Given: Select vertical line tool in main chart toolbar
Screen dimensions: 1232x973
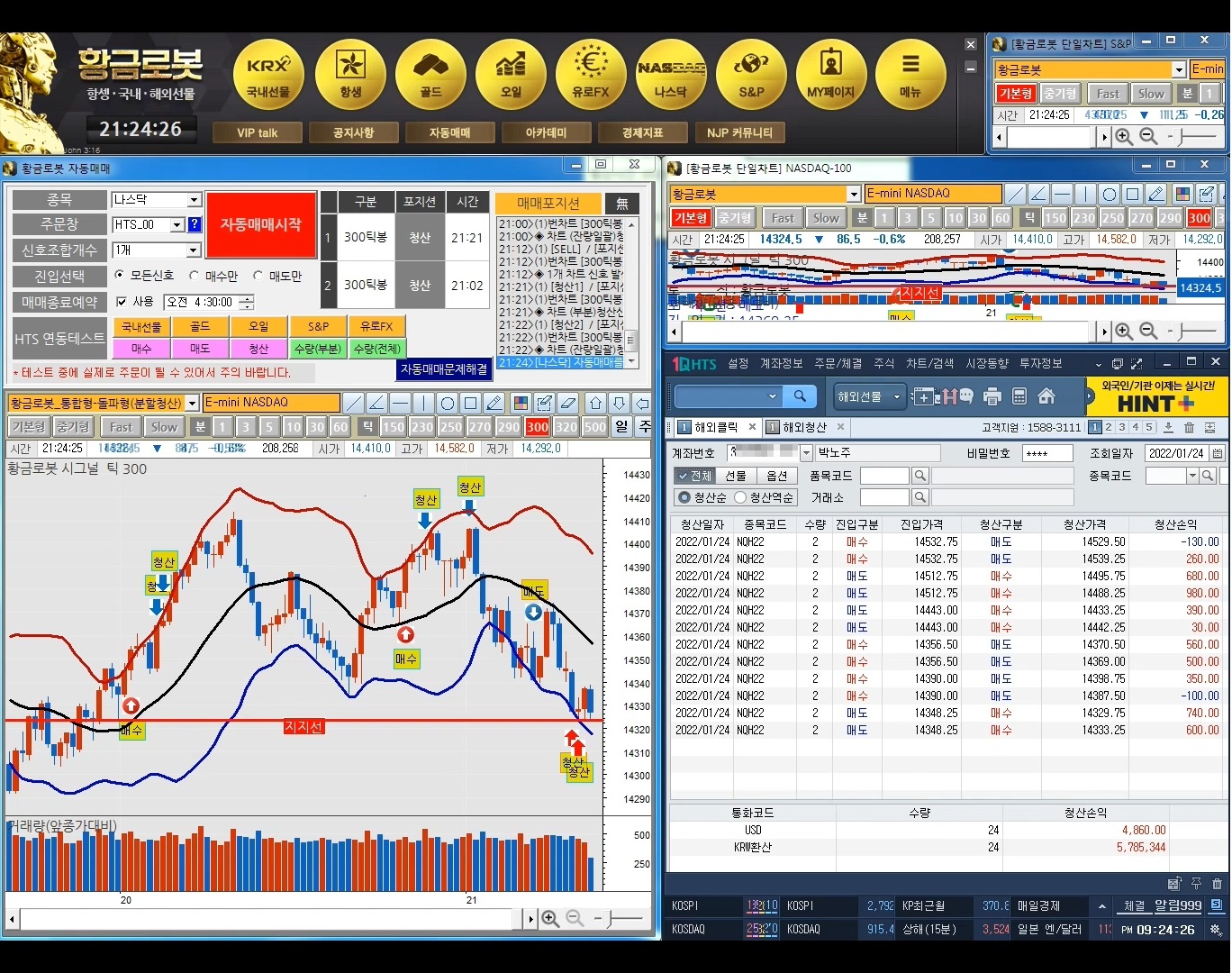Looking at the screenshot, I should pos(423,403).
